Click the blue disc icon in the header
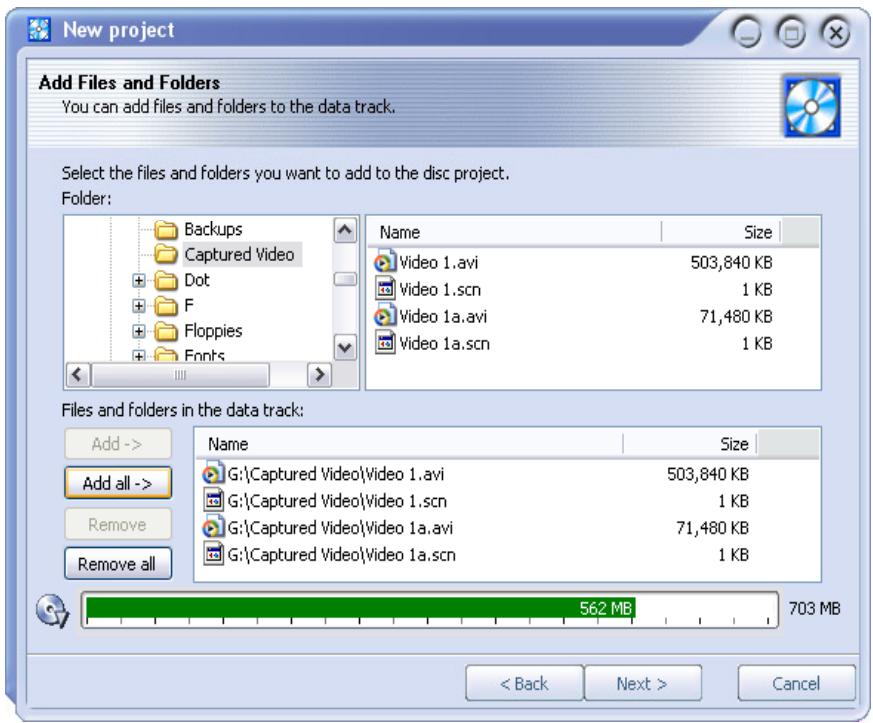This screenshot has height=723, width=873. [x=812, y=107]
